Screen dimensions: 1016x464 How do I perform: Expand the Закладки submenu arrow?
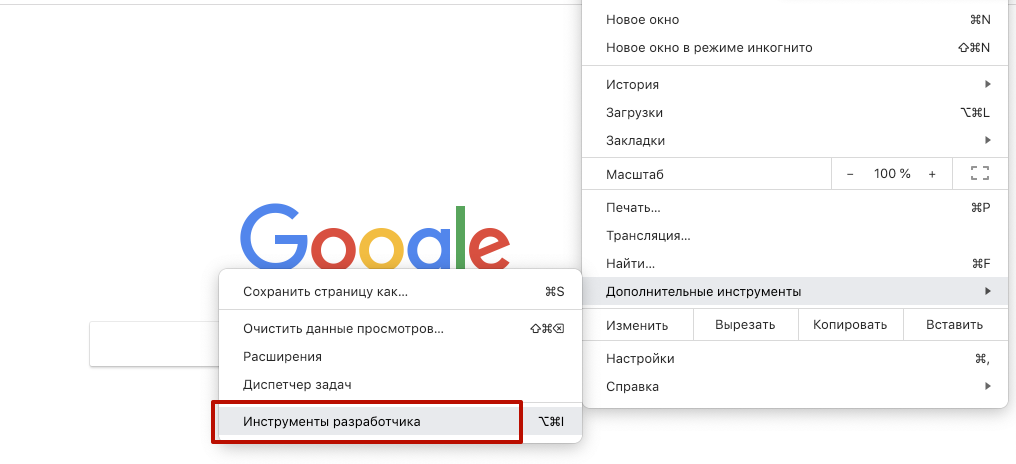pyautogui.click(x=987, y=140)
